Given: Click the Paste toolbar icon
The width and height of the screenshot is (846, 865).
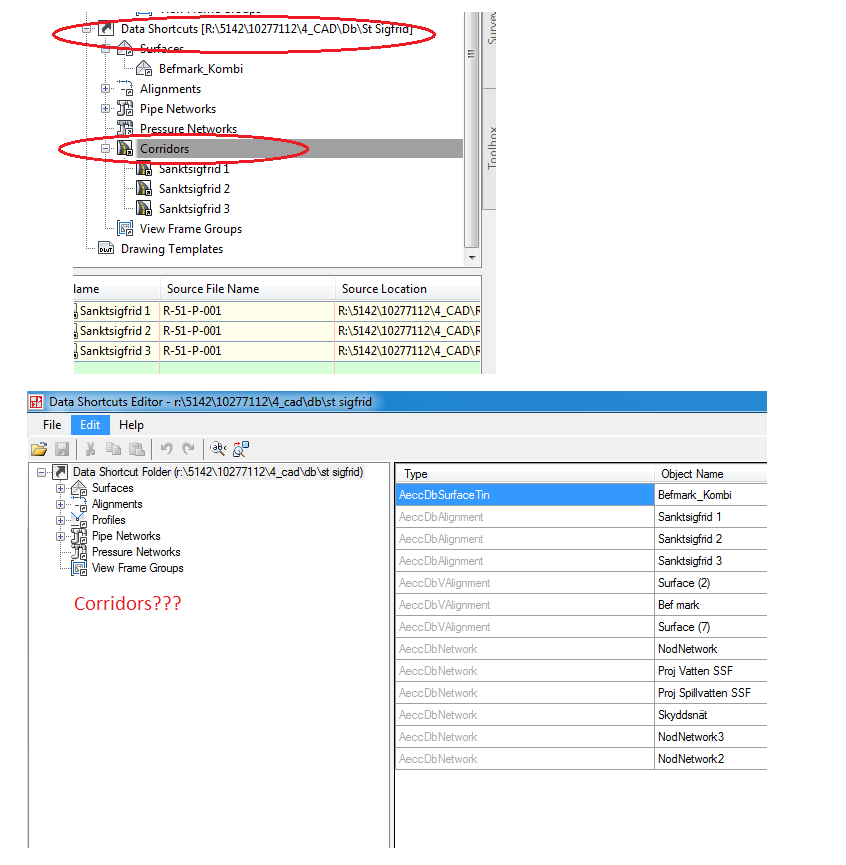Looking at the screenshot, I should [x=136, y=449].
